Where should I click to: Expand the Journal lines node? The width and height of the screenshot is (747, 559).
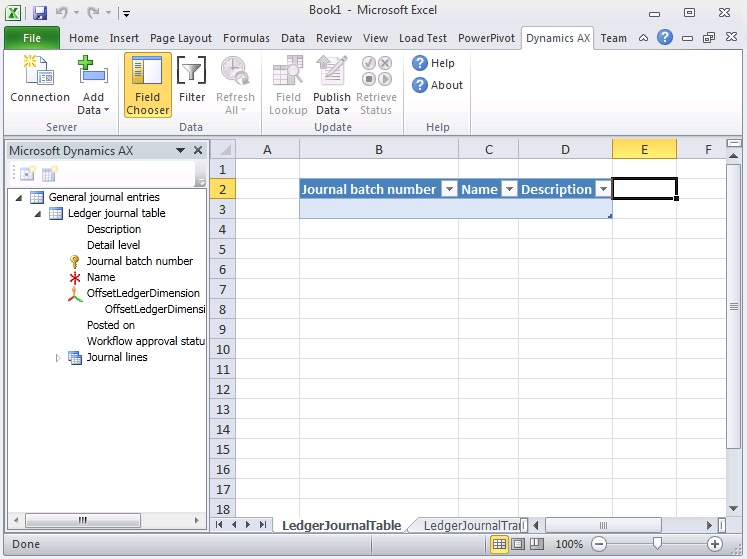tap(58, 357)
